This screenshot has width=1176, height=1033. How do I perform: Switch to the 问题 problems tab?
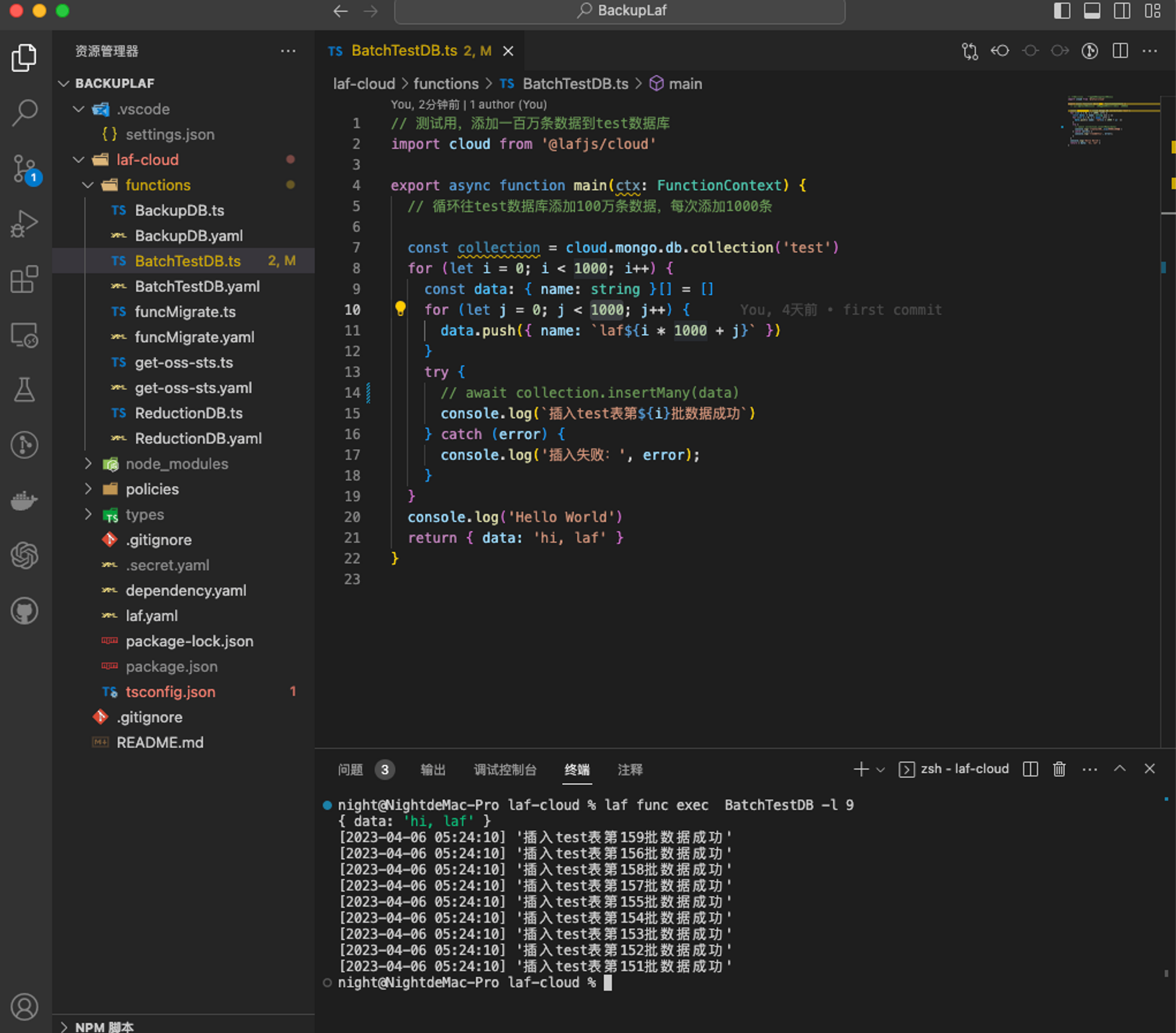click(350, 770)
